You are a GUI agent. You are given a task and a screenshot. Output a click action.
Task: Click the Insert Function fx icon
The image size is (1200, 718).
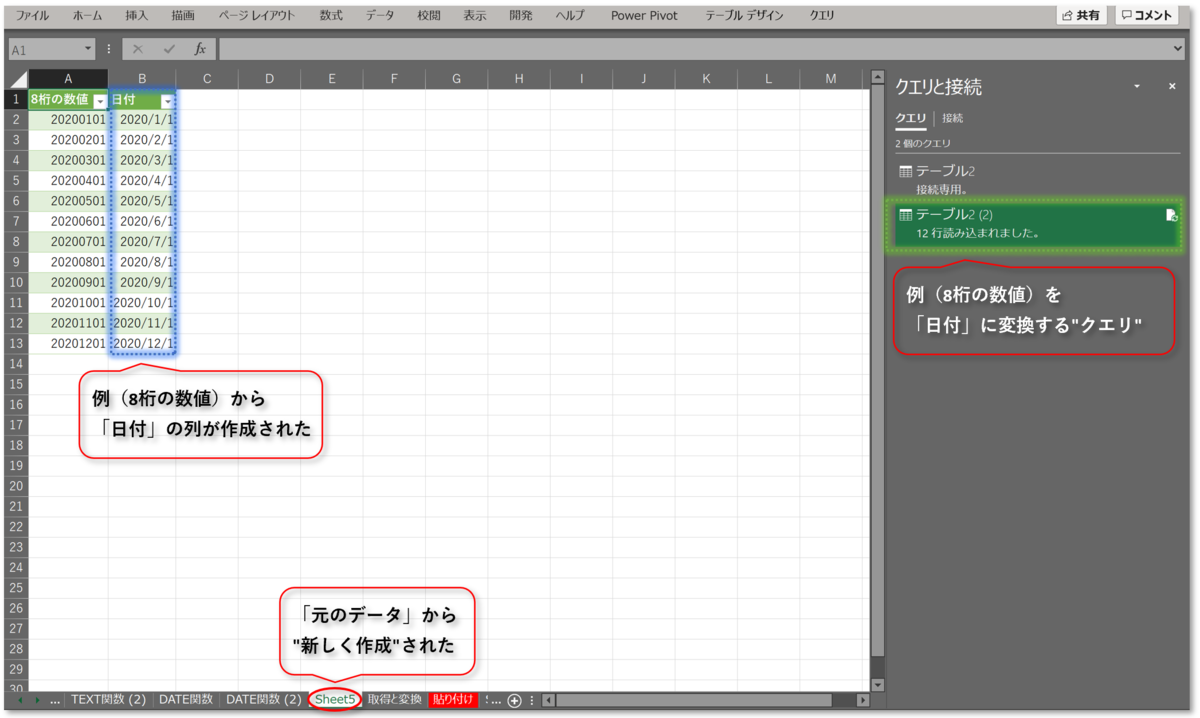[x=200, y=48]
